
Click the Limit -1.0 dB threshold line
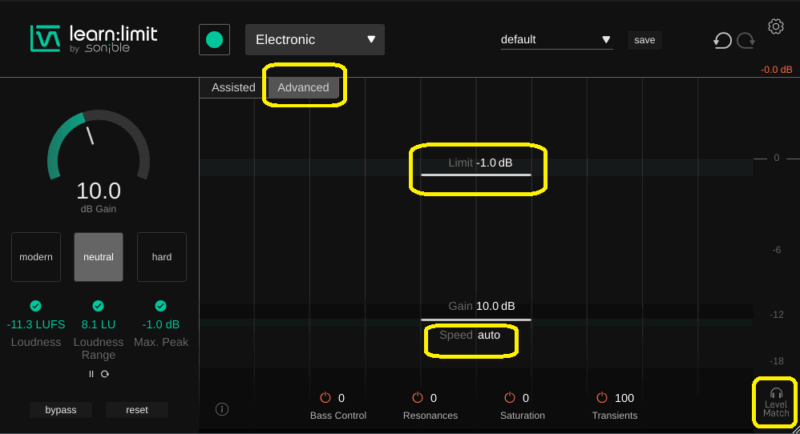point(483,174)
